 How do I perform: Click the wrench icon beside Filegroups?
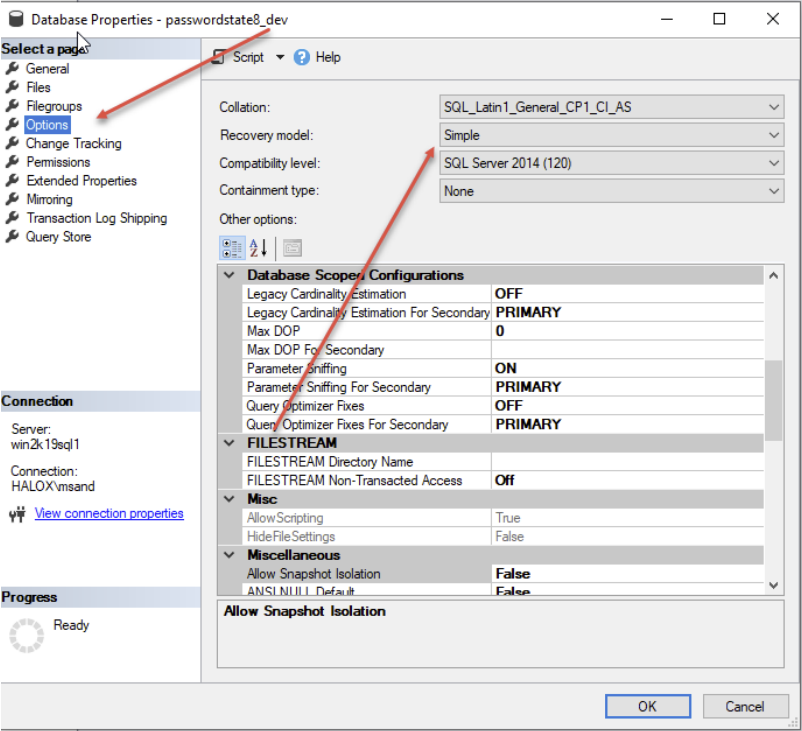(x=12, y=106)
